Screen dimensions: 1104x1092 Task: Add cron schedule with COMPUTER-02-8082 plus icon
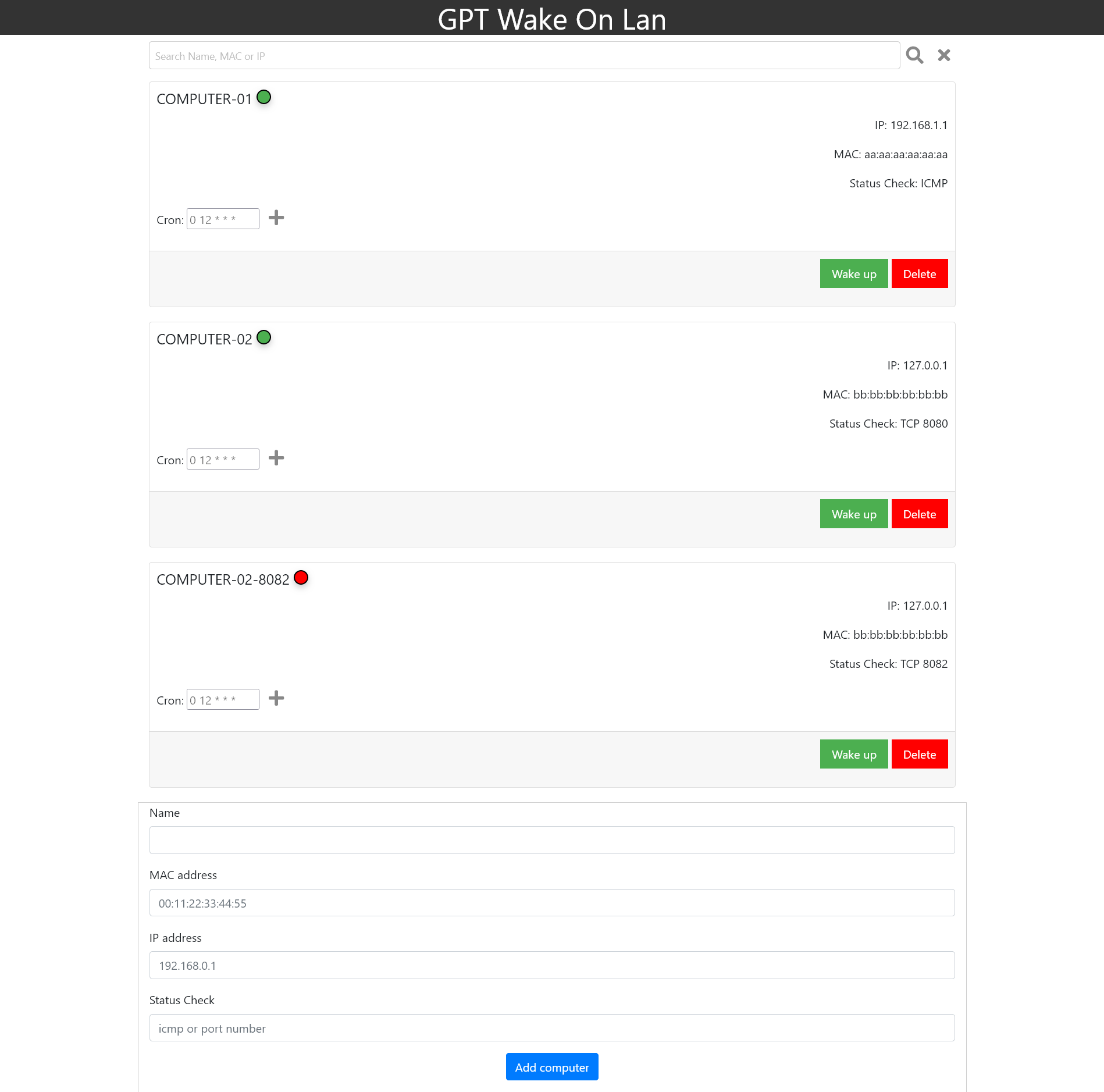coord(276,699)
